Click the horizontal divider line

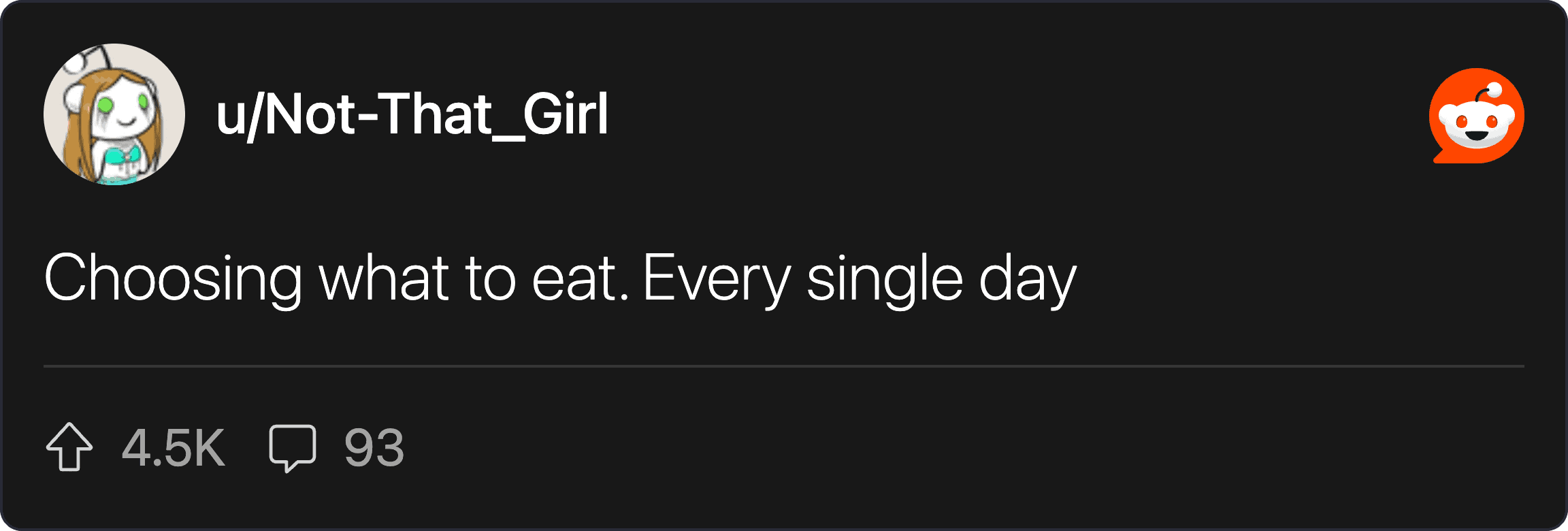784,366
